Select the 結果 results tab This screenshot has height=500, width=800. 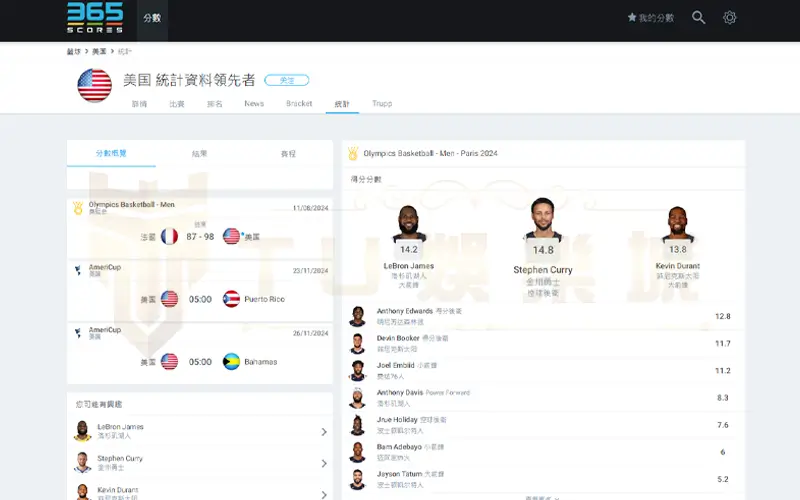(200, 154)
